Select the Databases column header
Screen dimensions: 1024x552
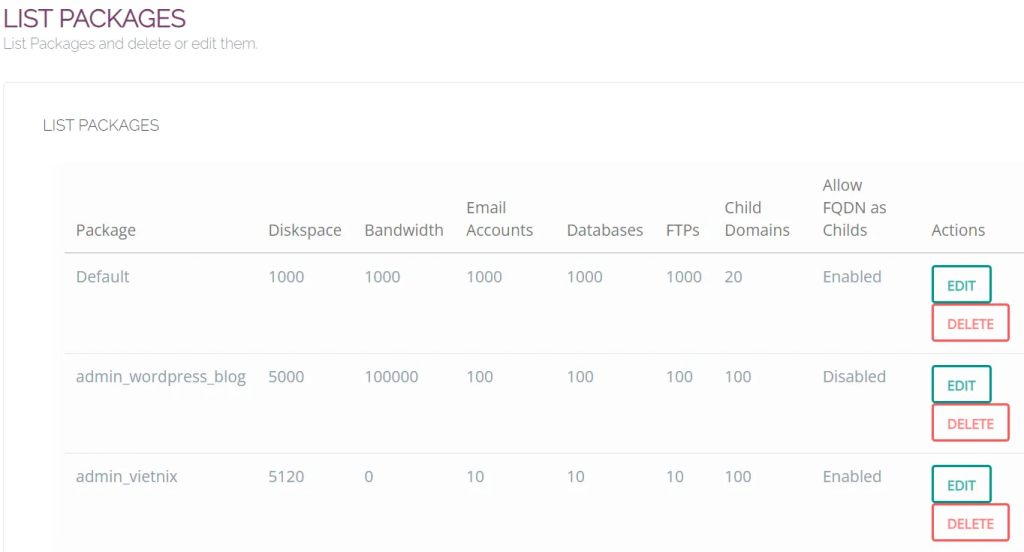pyautogui.click(x=605, y=230)
